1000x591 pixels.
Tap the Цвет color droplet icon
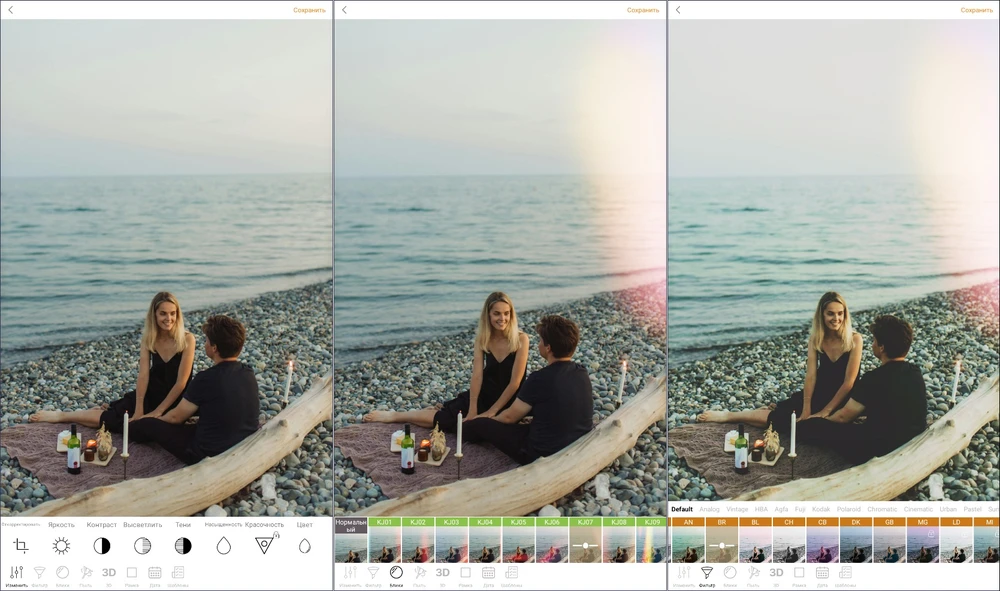click(x=305, y=545)
